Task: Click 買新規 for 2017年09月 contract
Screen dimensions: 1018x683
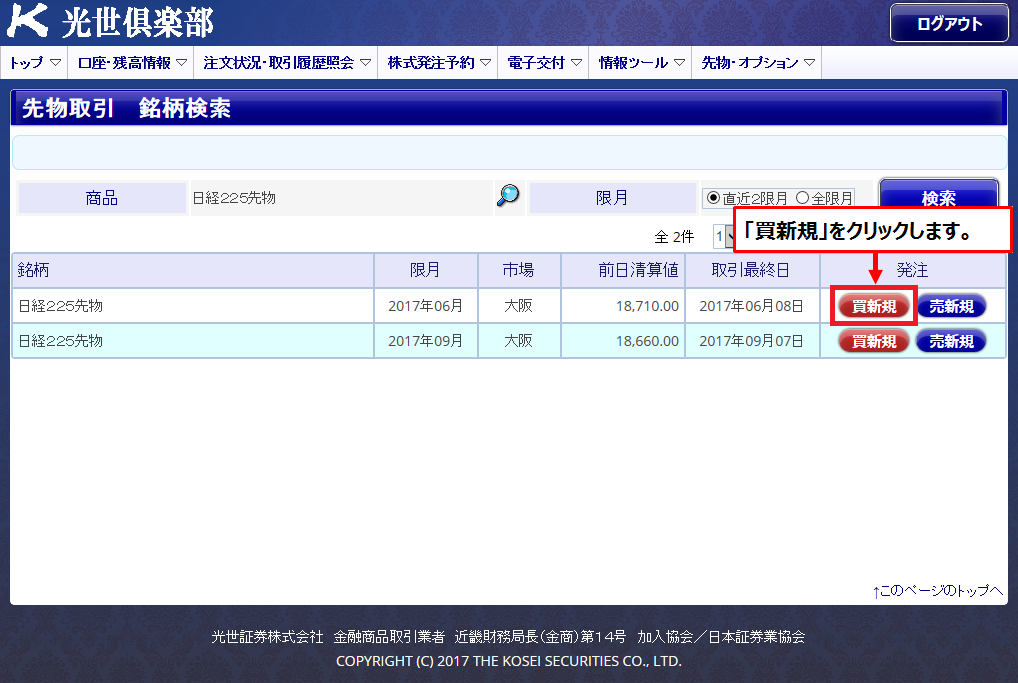Action: [874, 341]
